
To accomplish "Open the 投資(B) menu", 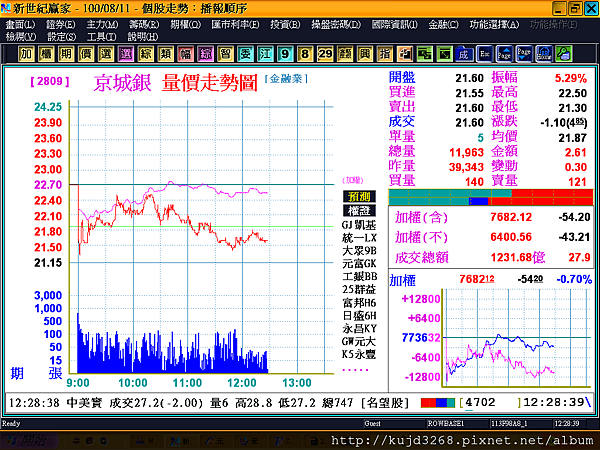I will [285, 25].
